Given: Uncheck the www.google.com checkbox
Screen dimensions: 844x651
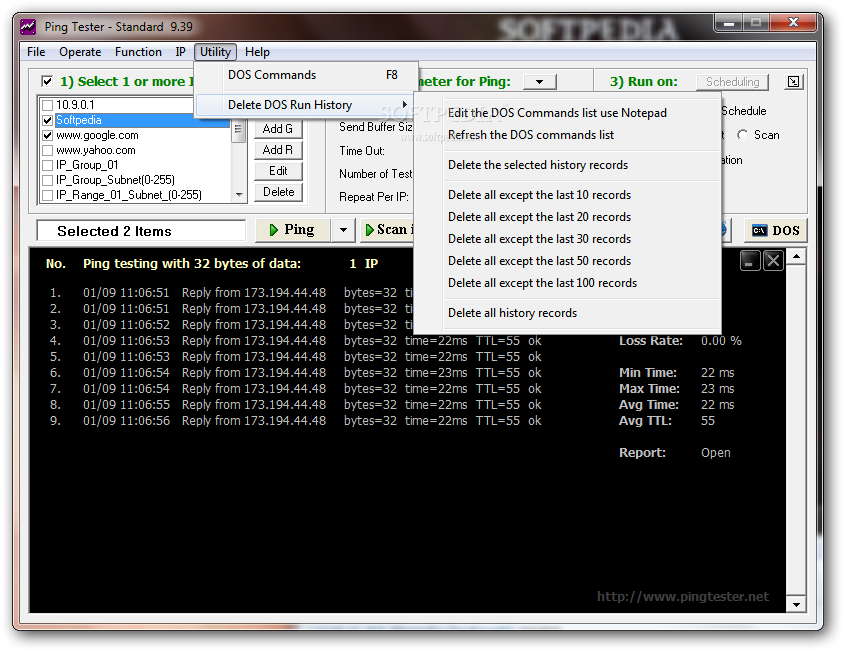Looking at the screenshot, I should tap(47, 135).
